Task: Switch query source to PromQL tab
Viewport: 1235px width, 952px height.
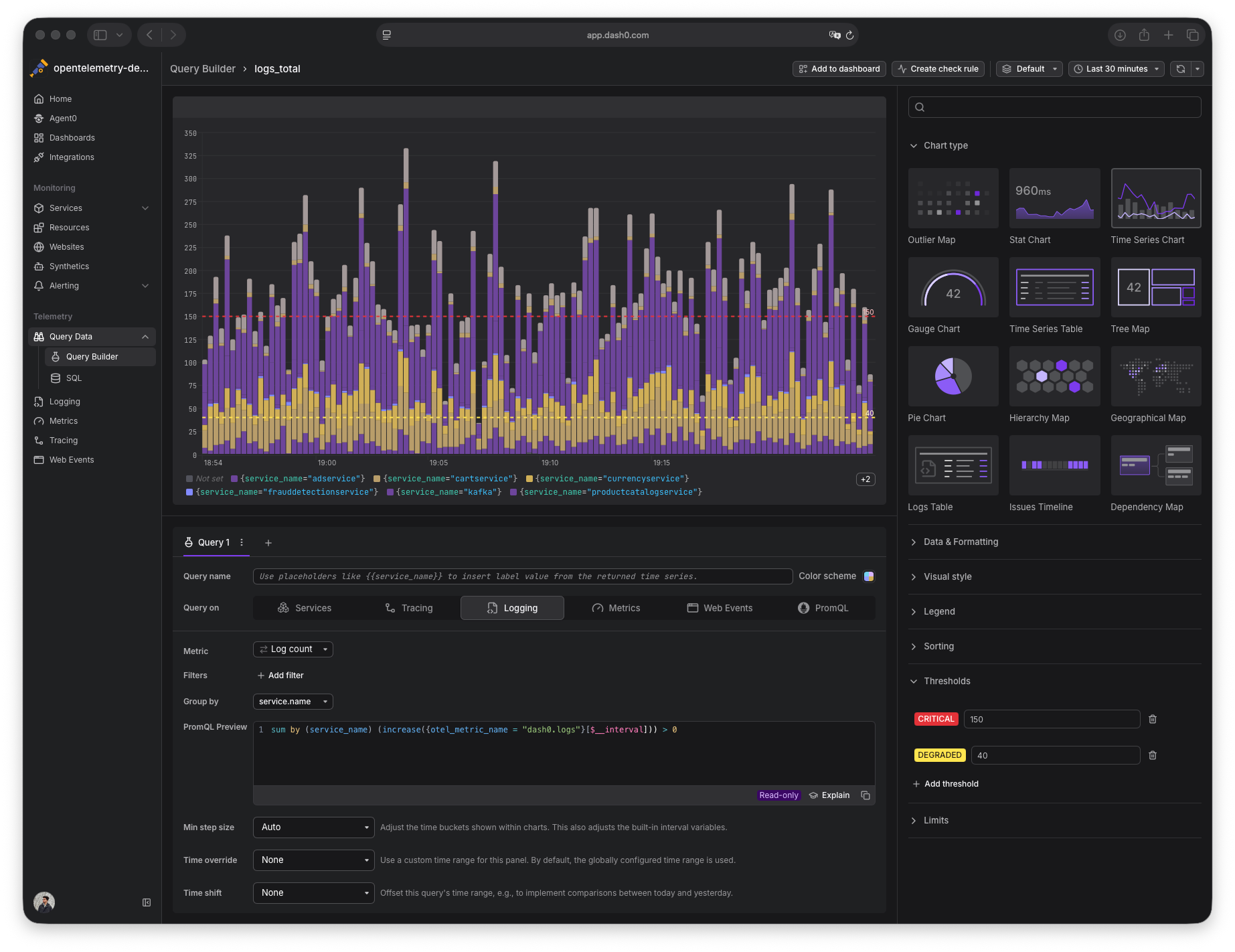Action: (823, 608)
